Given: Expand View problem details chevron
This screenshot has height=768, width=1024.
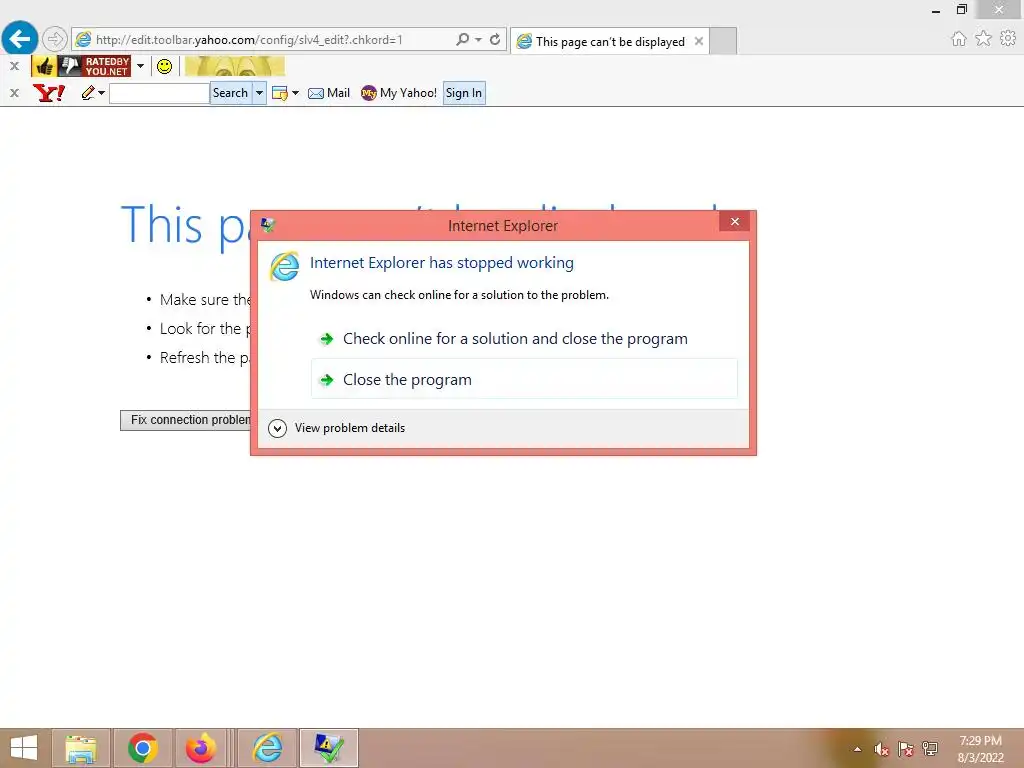Looking at the screenshot, I should [x=278, y=428].
